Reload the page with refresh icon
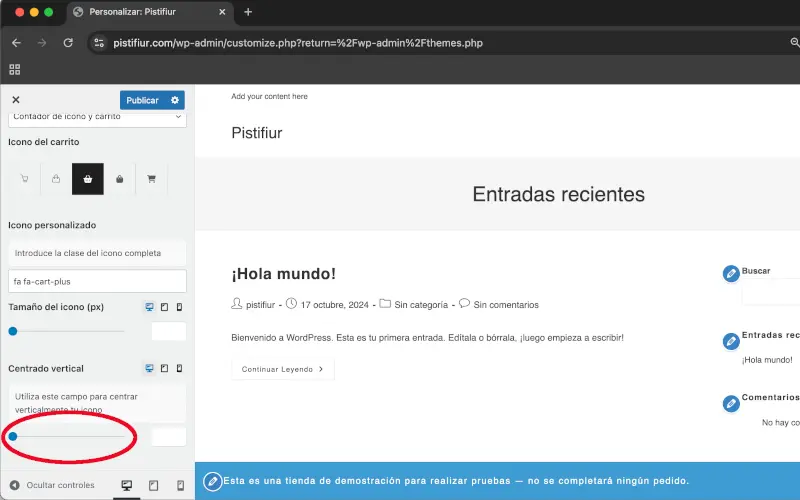The height and width of the screenshot is (500, 800). pyautogui.click(x=68, y=43)
